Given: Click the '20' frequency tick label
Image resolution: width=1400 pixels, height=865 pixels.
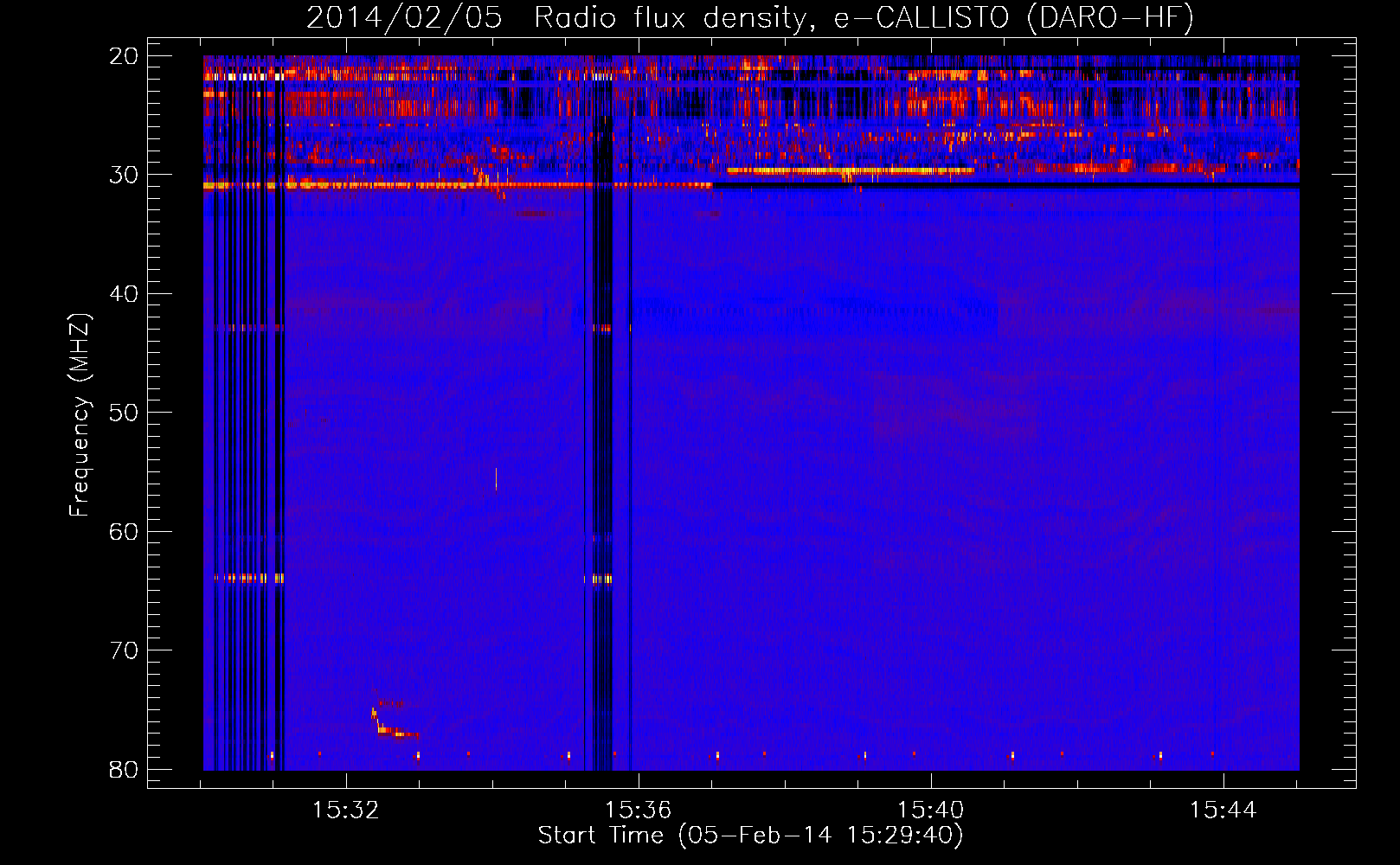Looking at the screenshot, I should tap(125, 56).
